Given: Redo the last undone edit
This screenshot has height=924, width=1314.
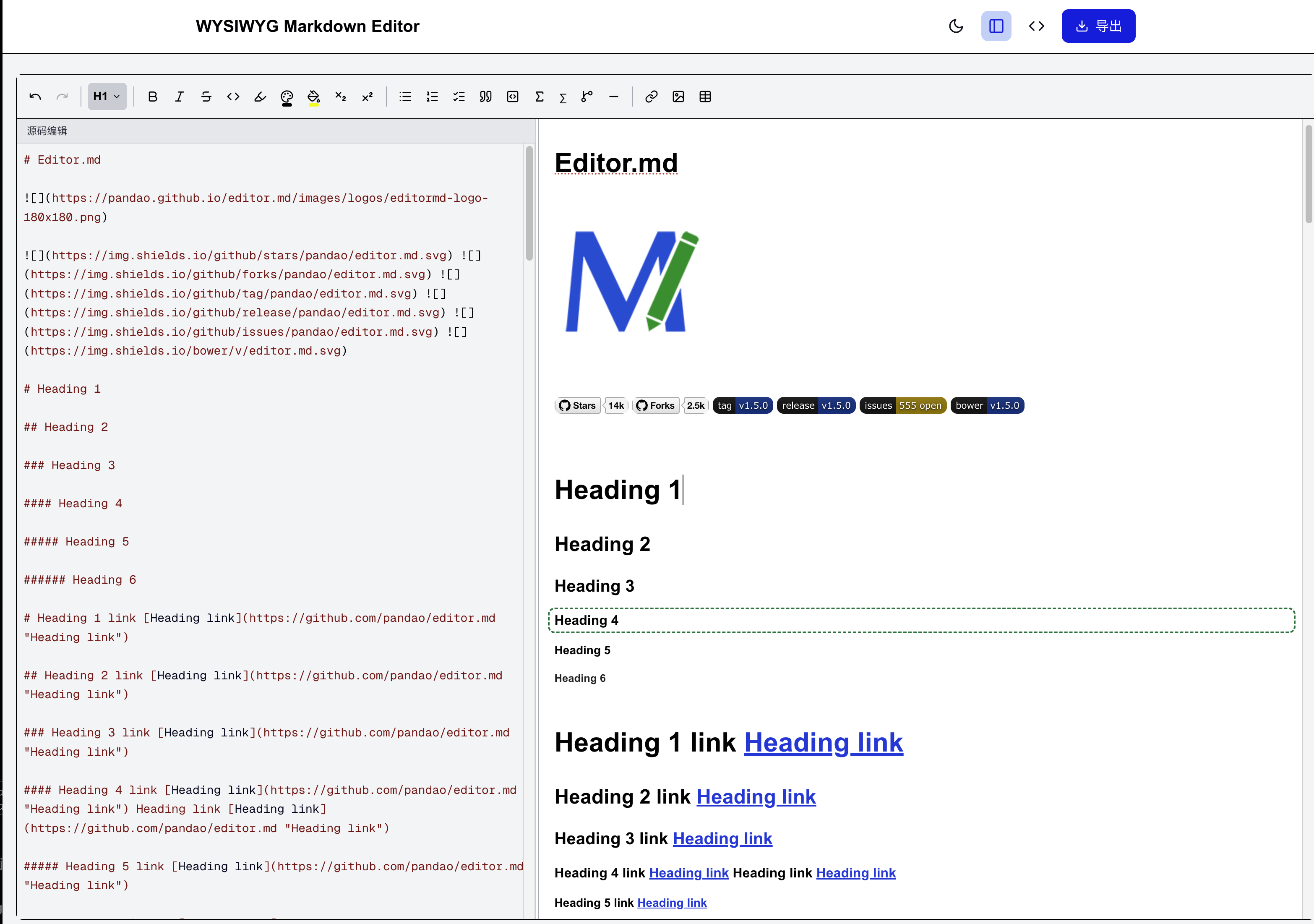Looking at the screenshot, I should [x=63, y=97].
